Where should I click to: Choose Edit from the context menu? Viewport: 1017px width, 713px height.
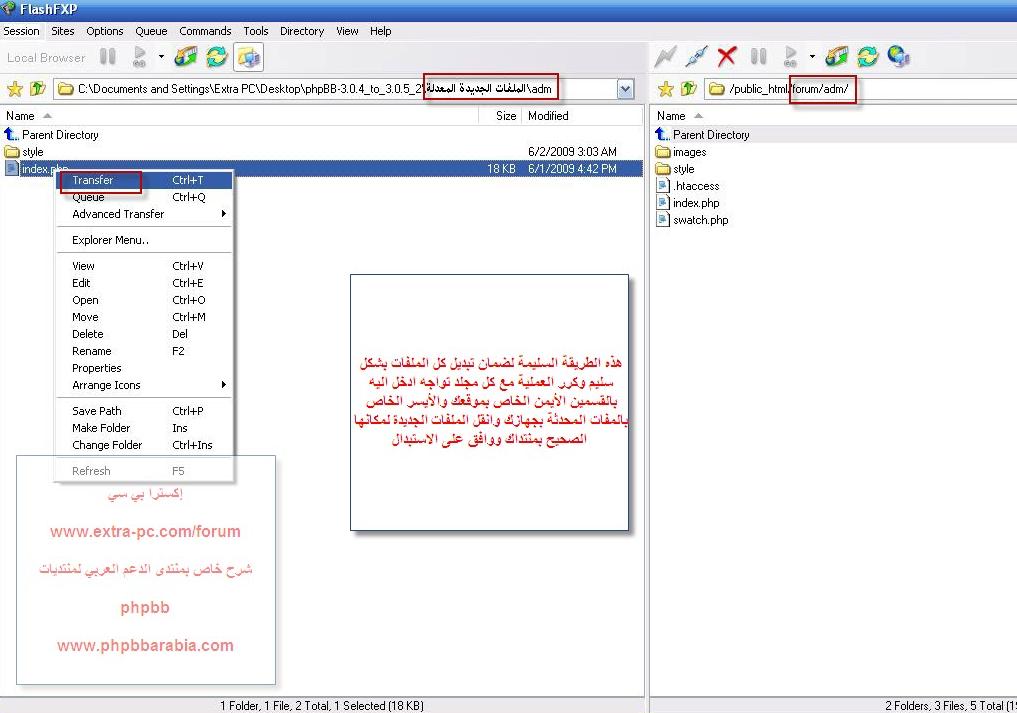click(x=145, y=283)
